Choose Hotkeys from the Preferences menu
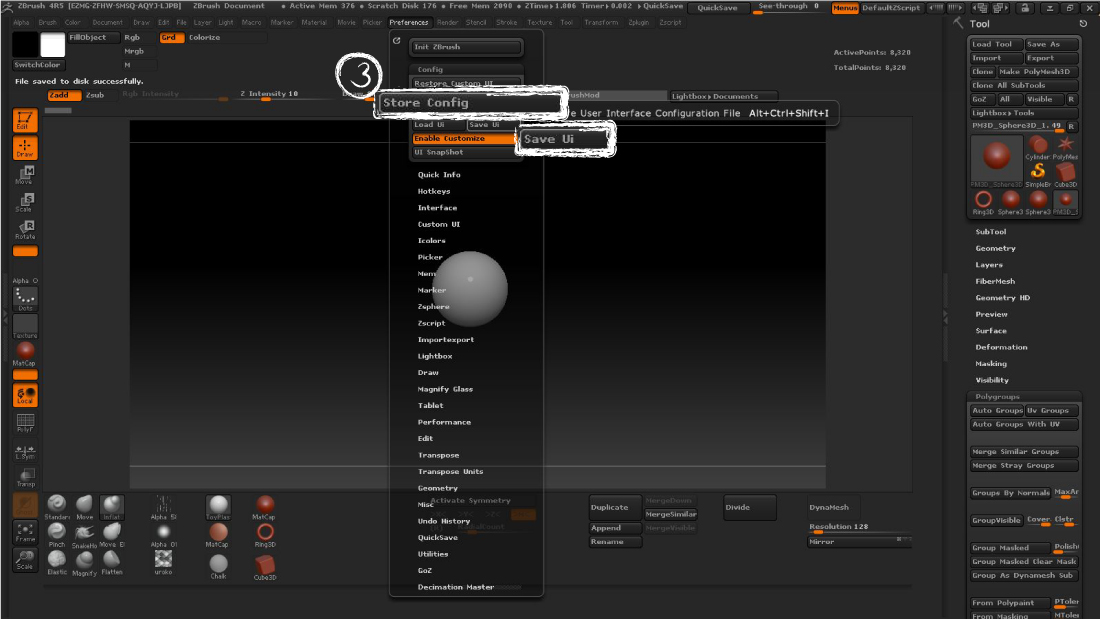Screen dimensions: 1100x619 click(436, 191)
